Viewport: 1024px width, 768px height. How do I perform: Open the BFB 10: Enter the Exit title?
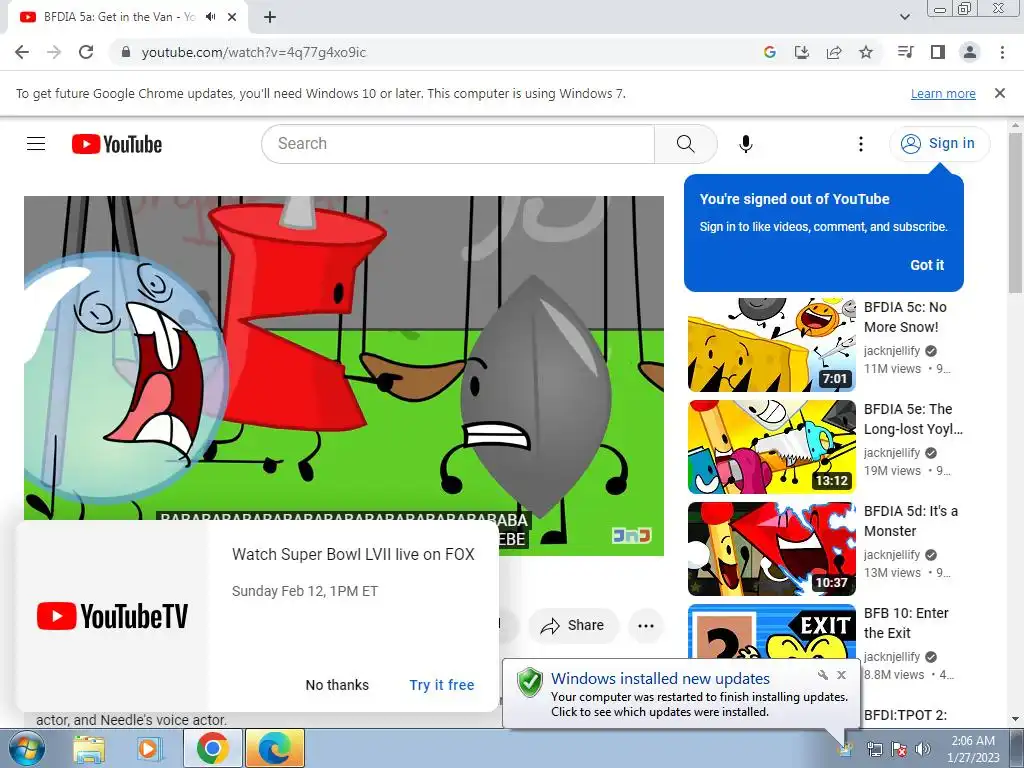pos(906,623)
